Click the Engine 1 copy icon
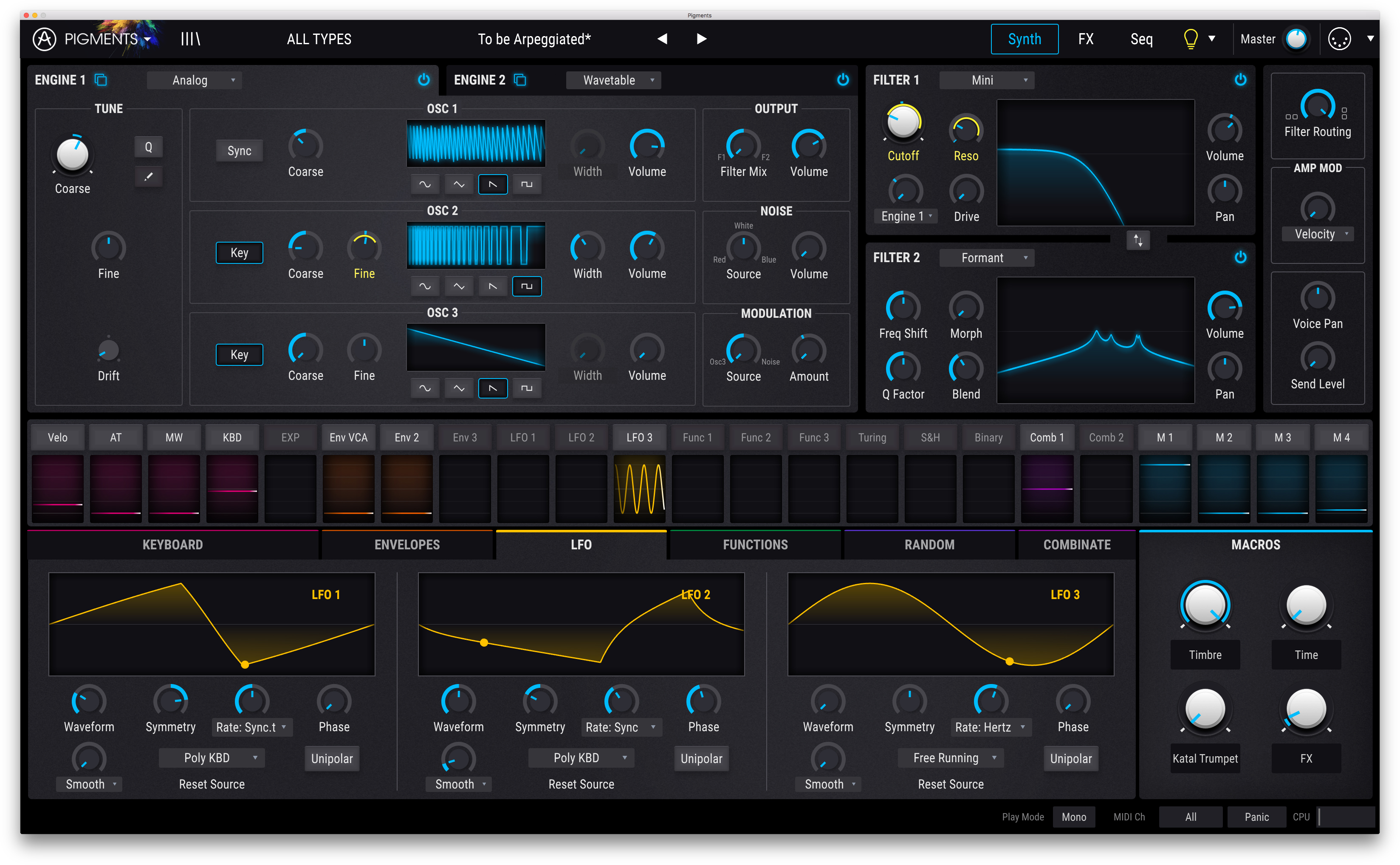 (101, 79)
